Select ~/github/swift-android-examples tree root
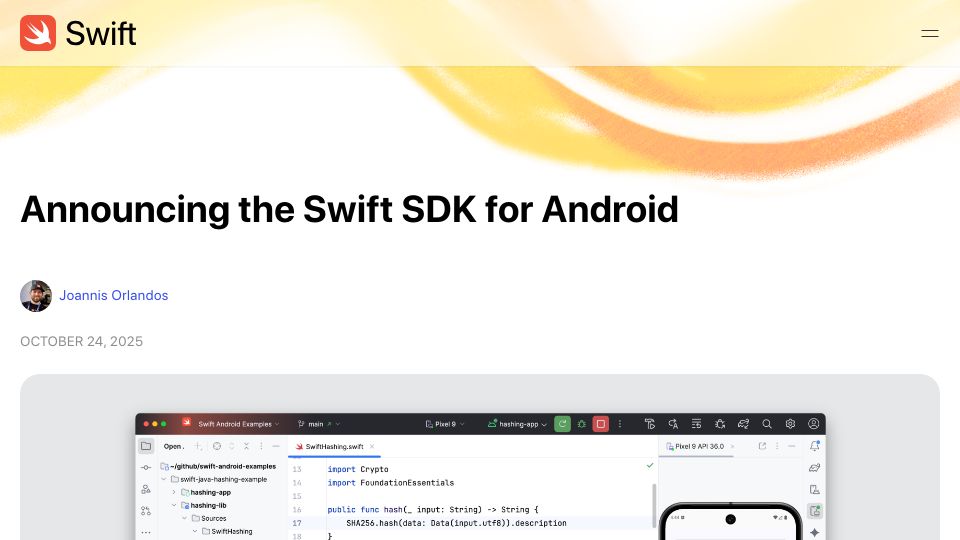Viewport: 960px width, 540px height. [218, 467]
